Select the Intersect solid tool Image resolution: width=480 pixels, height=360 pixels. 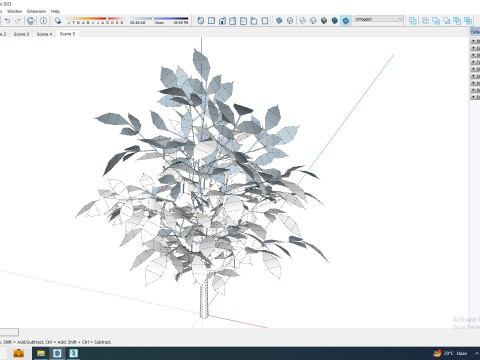coord(425,21)
